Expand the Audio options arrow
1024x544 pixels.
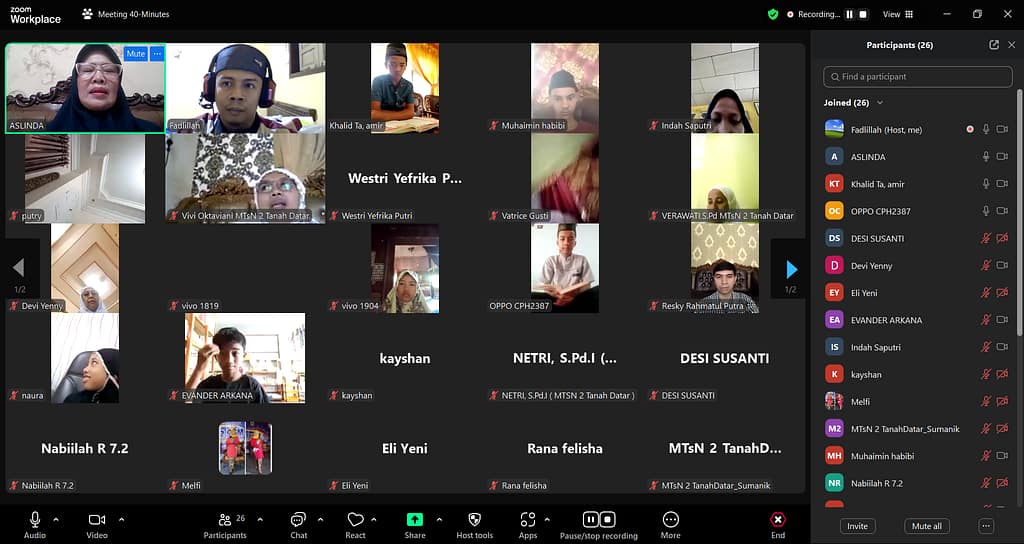[x=56, y=519]
